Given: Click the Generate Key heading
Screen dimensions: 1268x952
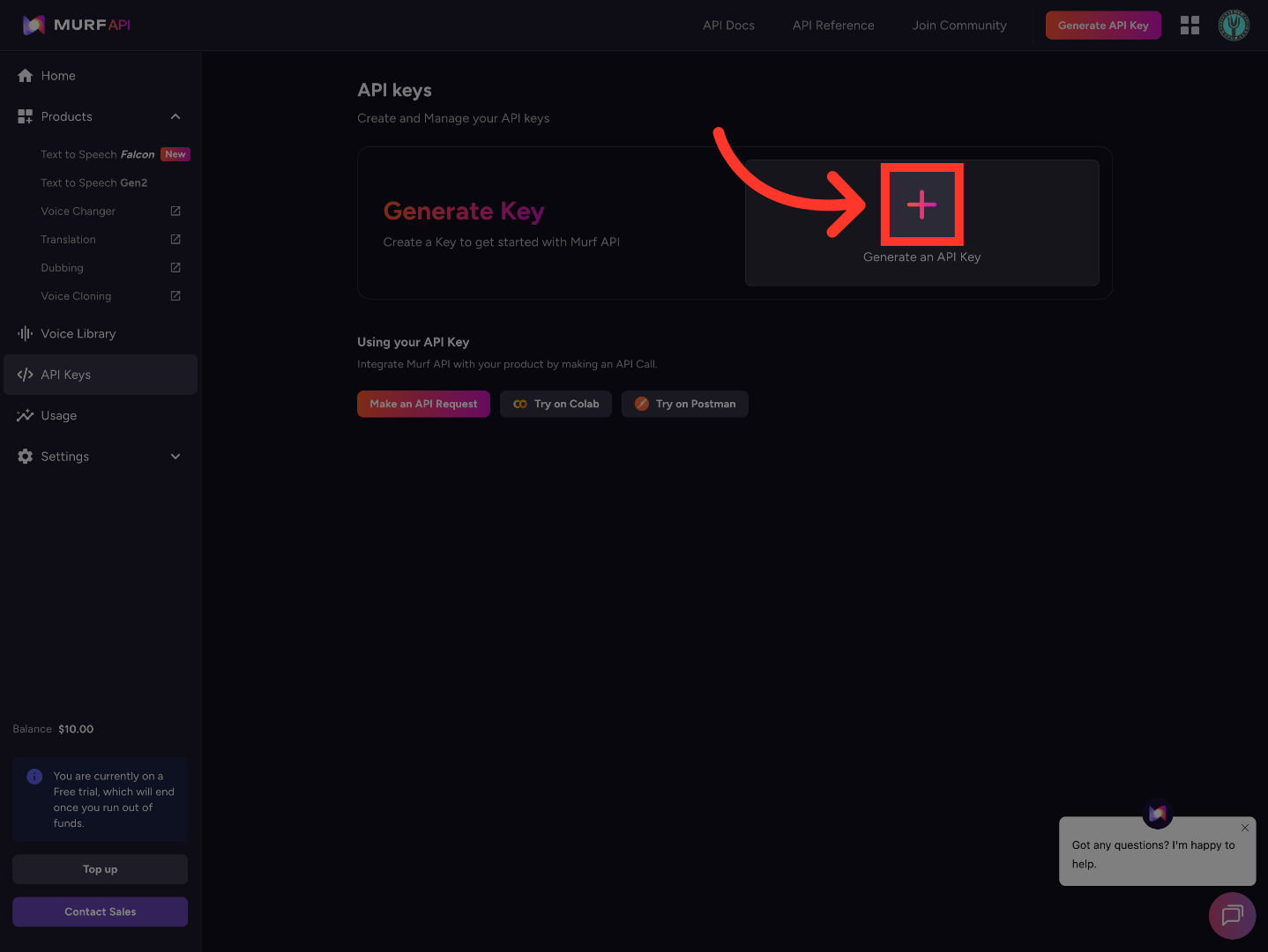Looking at the screenshot, I should [x=464, y=212].
